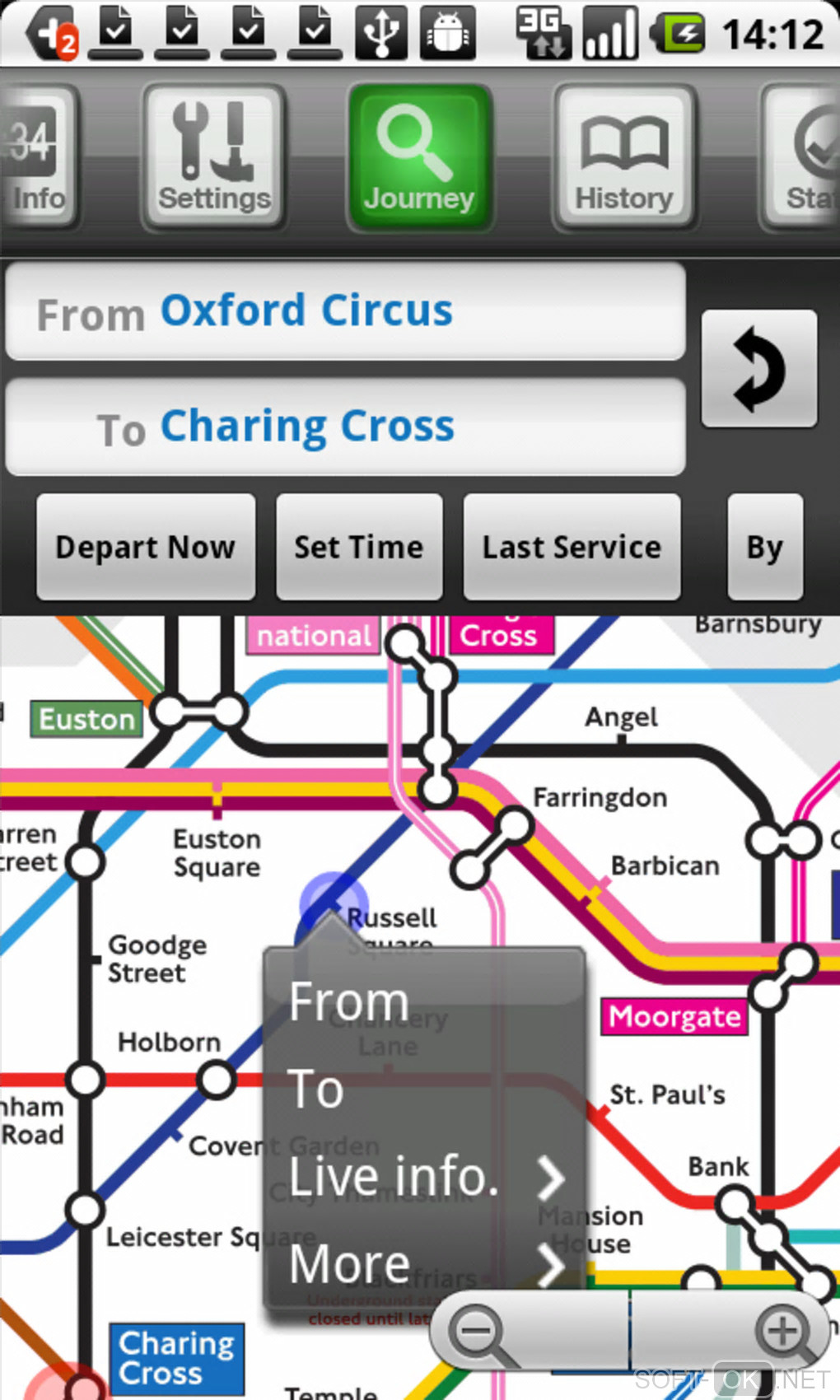Tap the Android debug notification icon

tap(447, 35)
